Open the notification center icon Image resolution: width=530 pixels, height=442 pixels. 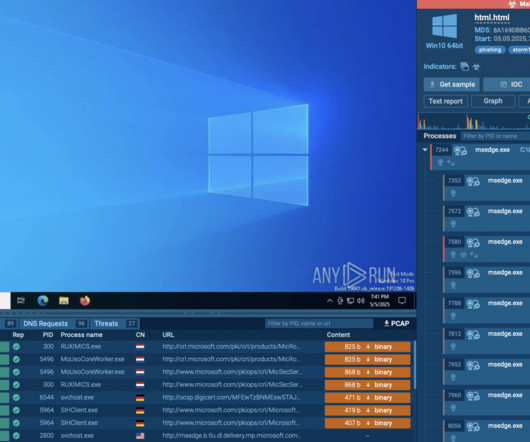click(x=402, y=300)
